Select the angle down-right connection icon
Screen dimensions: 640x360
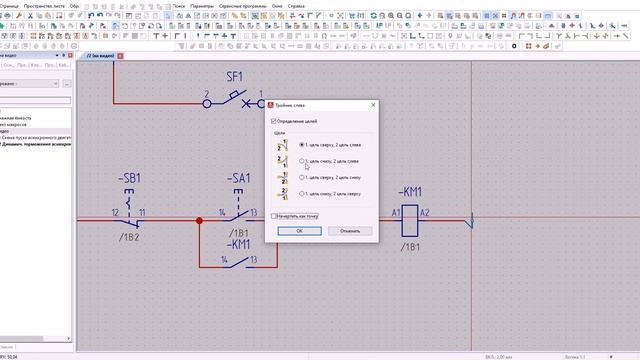click(521, 36)
